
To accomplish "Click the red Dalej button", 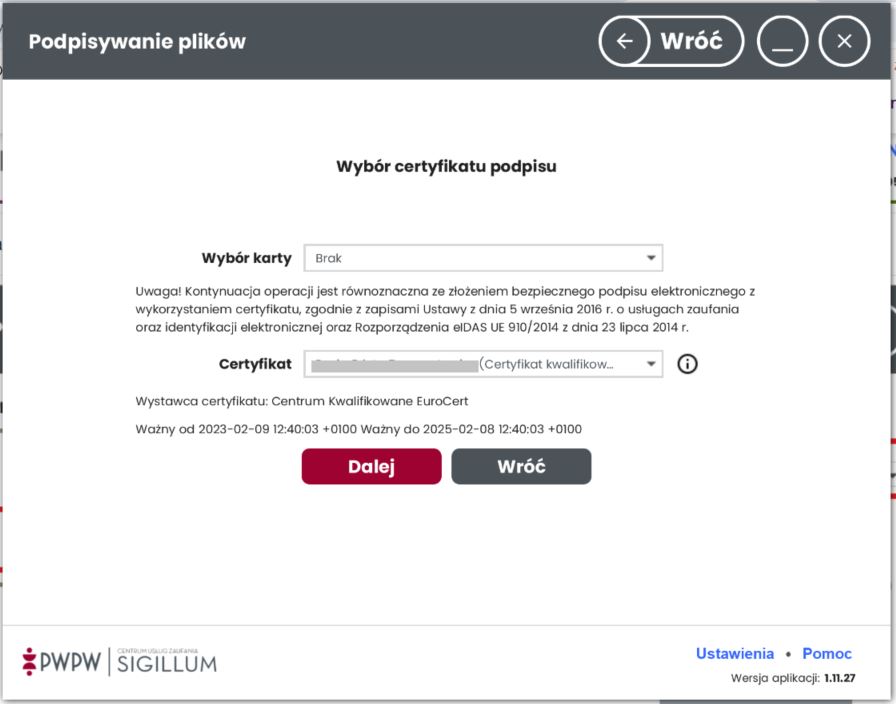I will (371, 466).
